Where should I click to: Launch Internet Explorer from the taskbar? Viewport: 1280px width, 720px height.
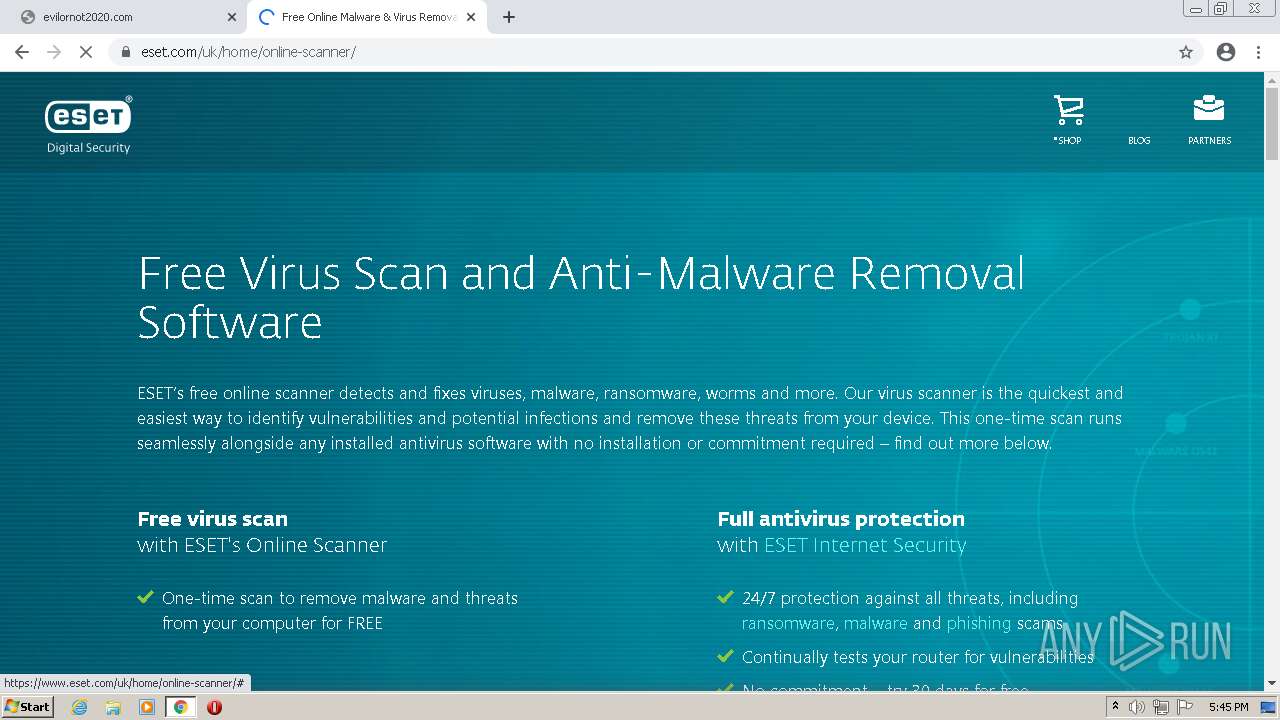tap(80, 707)
